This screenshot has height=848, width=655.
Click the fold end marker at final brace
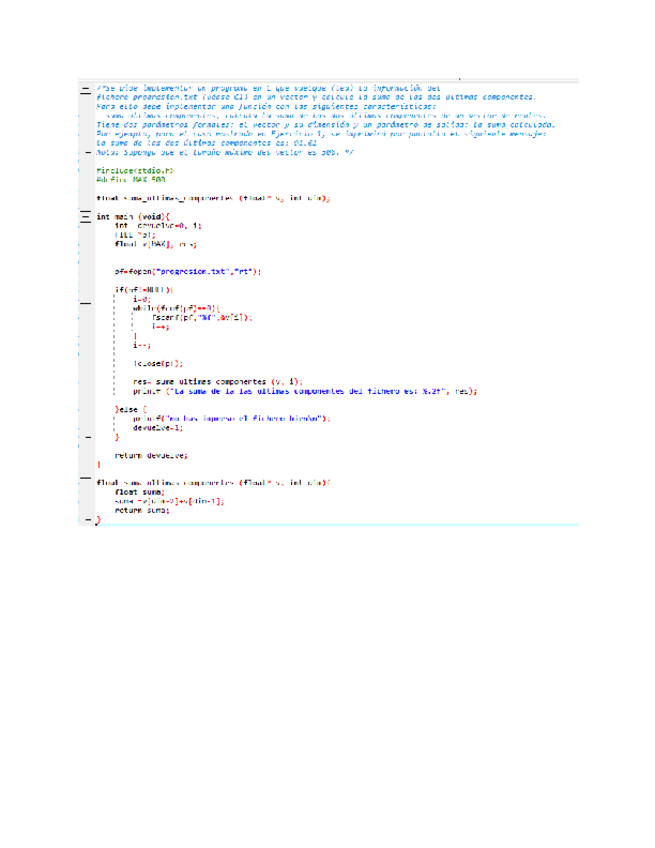pos(87,519)
